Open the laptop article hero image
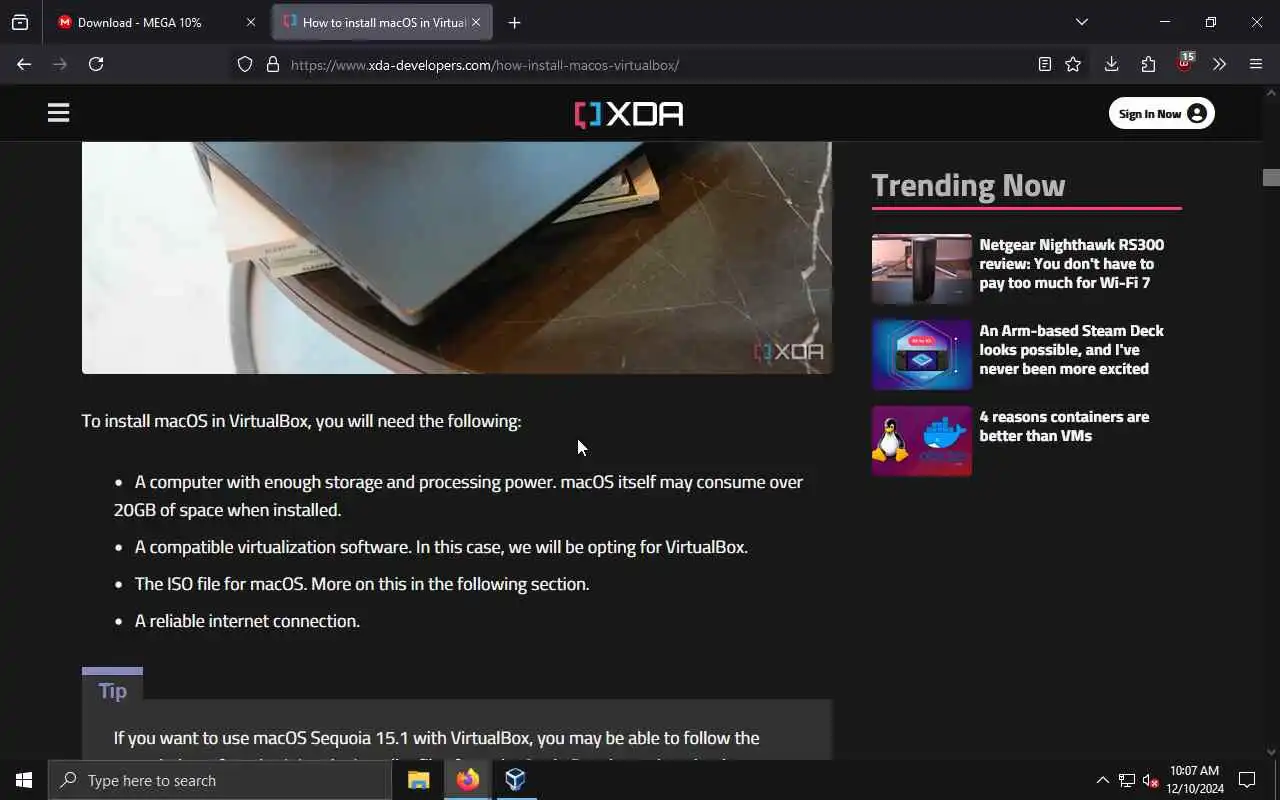This screenshot has width=1280, height=800. point(456,257)
